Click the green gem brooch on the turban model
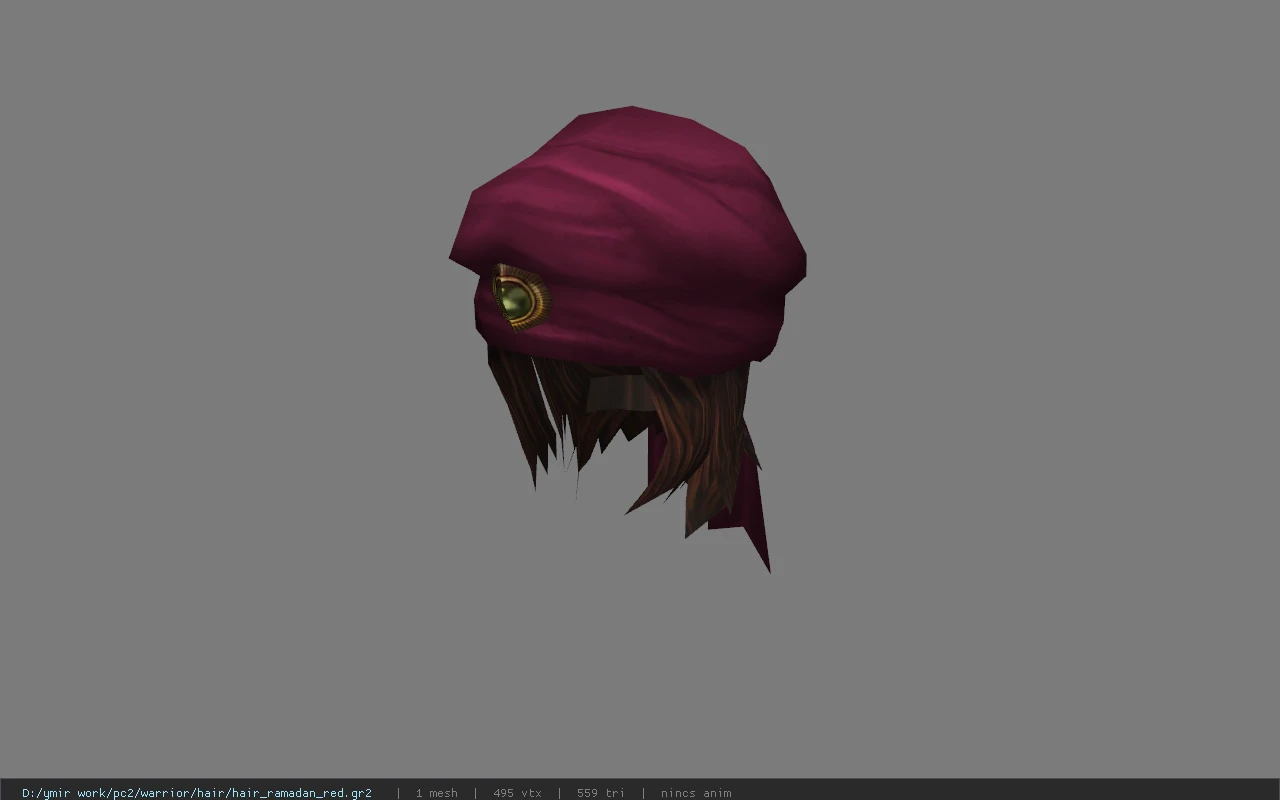The height and width of the screenshot is (800, 1280). click(519, 298)
